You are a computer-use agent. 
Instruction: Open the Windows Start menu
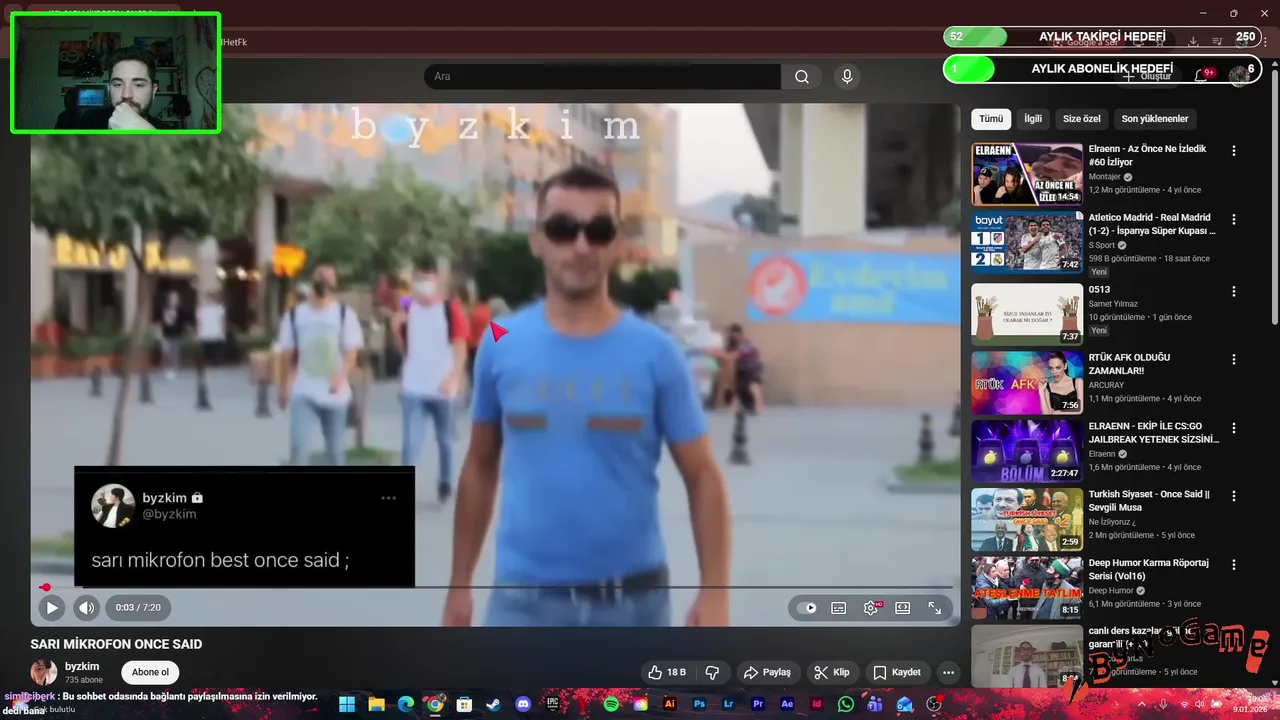347,704
